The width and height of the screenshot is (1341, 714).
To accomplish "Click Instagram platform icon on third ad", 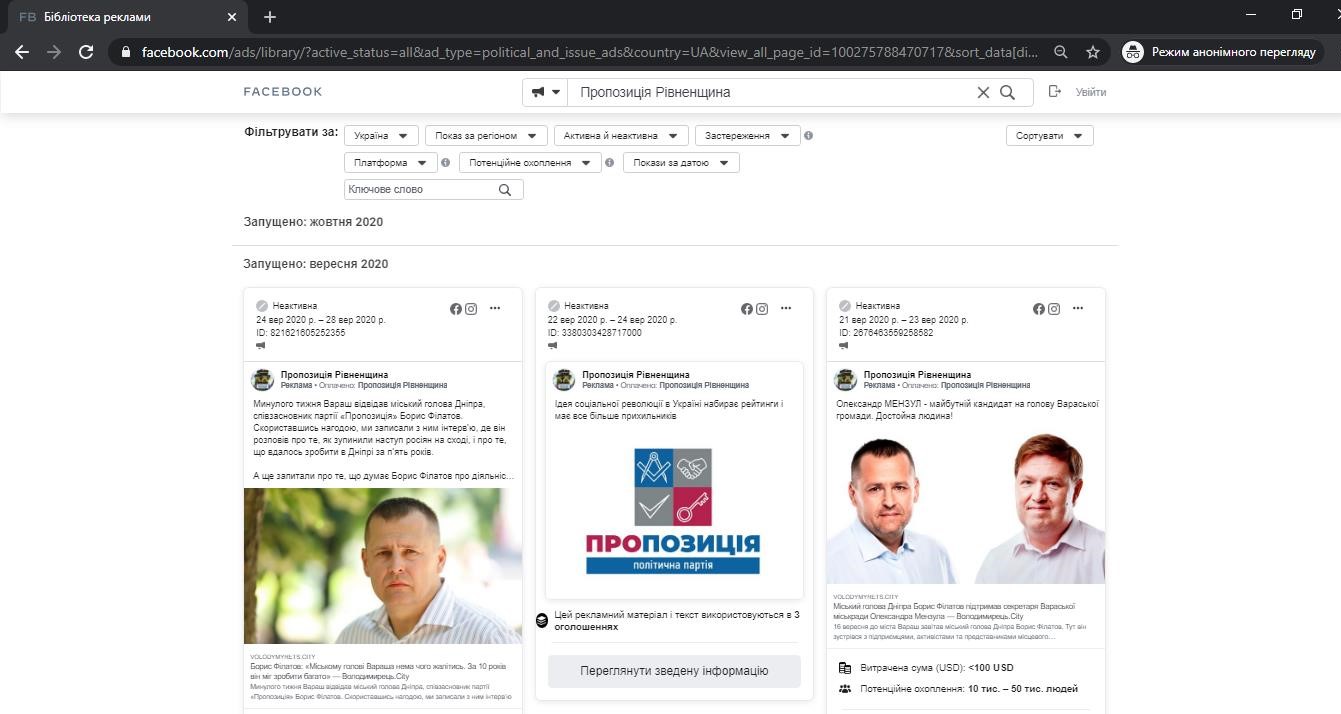I will click(1054, 309).
